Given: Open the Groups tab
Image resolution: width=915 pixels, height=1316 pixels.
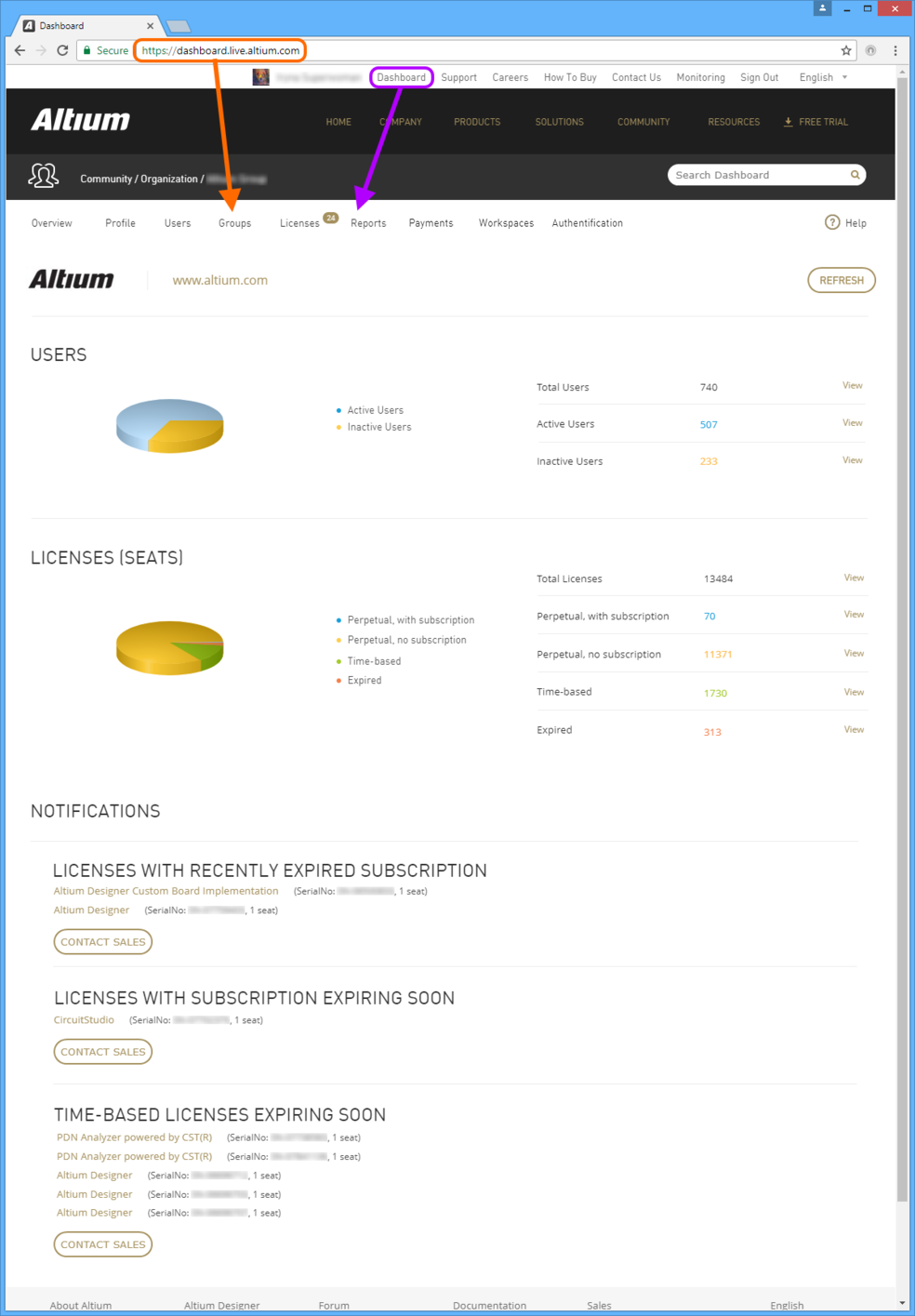Looking at the screenshot, I should (x=234, y=223).
